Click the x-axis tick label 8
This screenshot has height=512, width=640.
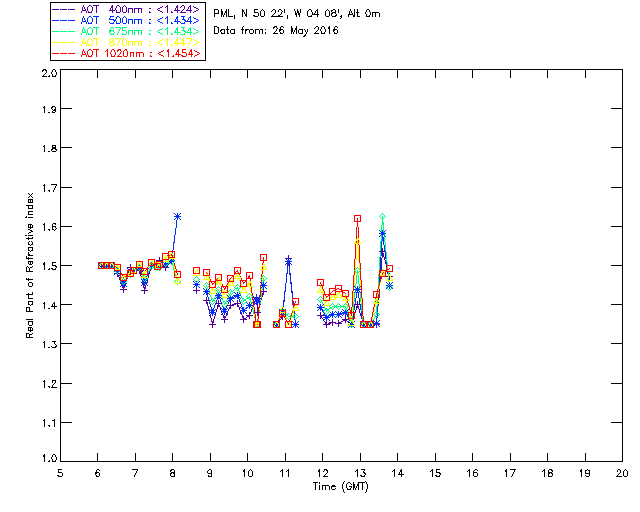pyautogui.click(x=173, y=473)
